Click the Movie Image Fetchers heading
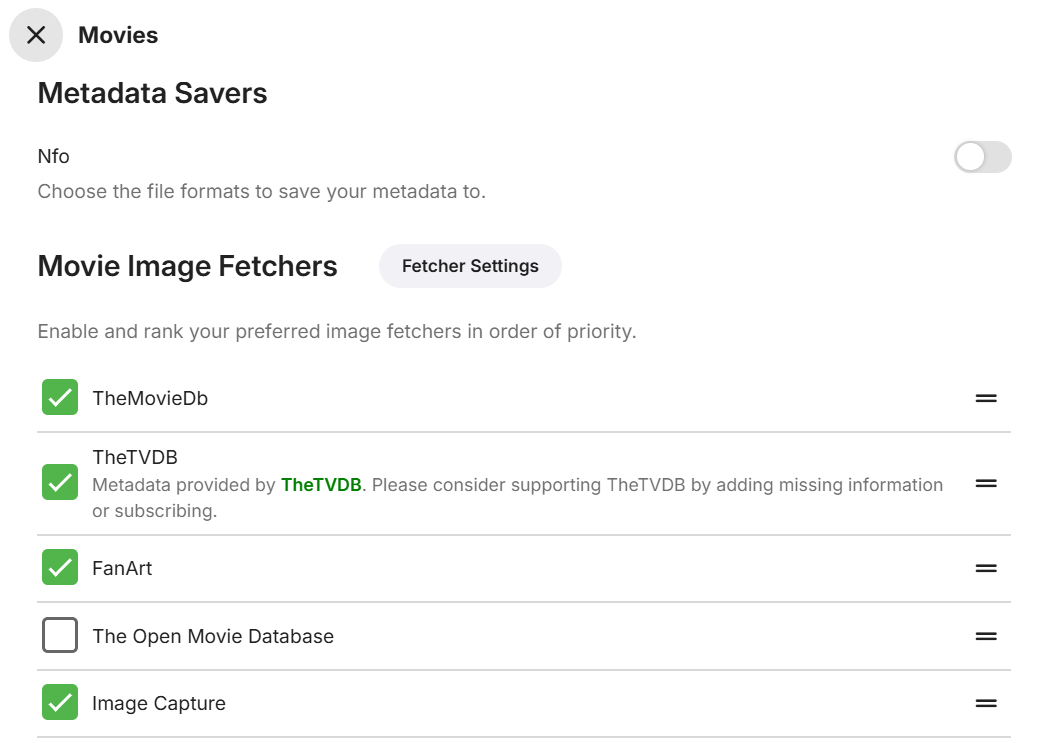1049x743 pixels. (x=187, y=266)
